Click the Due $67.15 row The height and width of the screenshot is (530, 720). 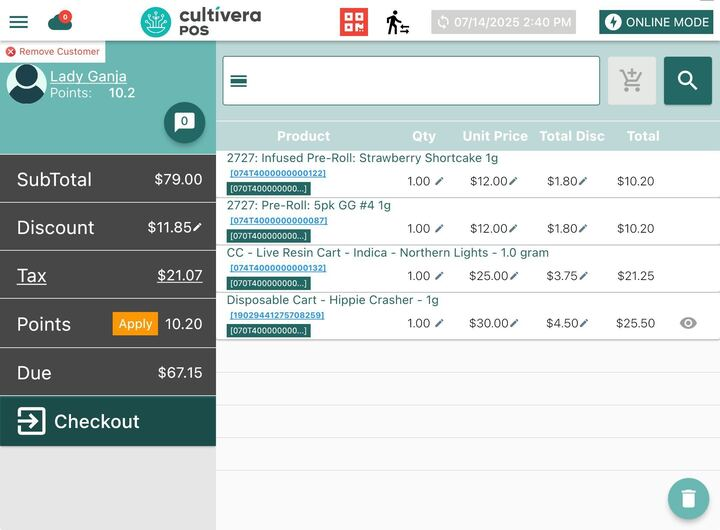[x=108, y=372]
